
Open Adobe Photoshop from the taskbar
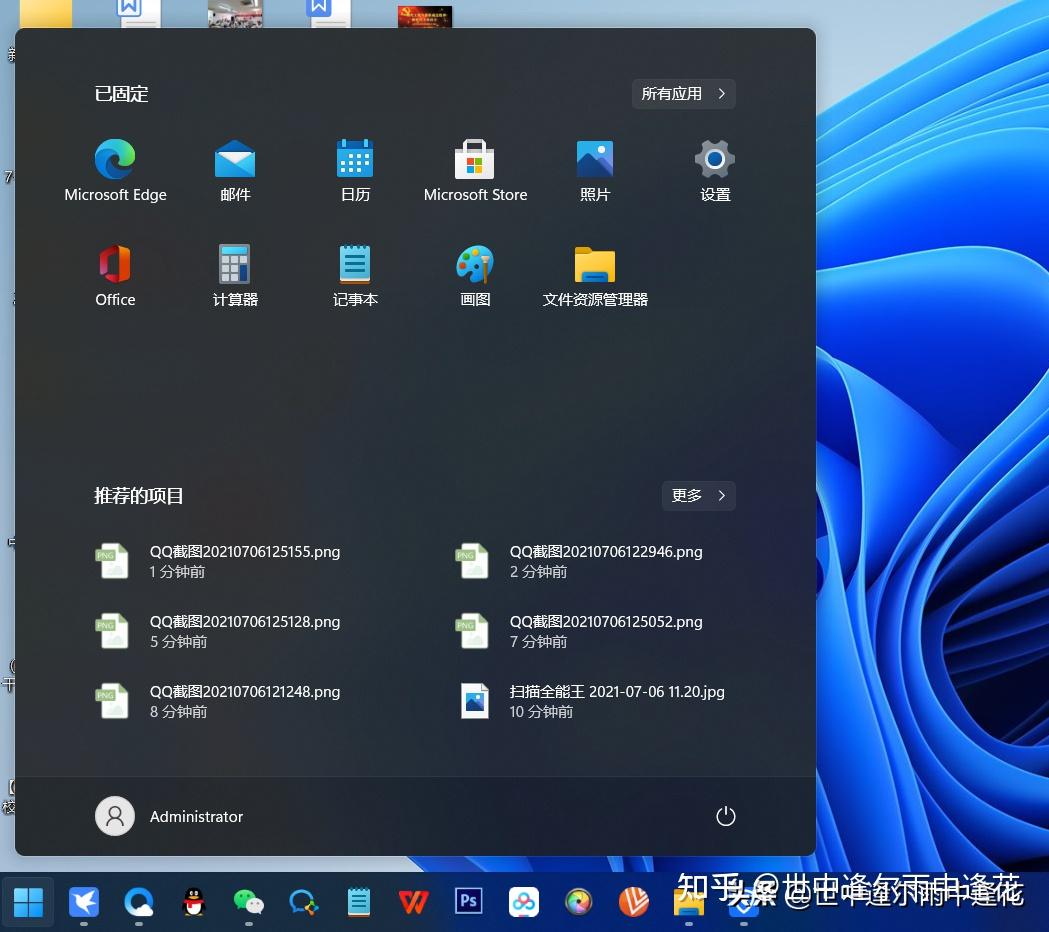(468, 902)
